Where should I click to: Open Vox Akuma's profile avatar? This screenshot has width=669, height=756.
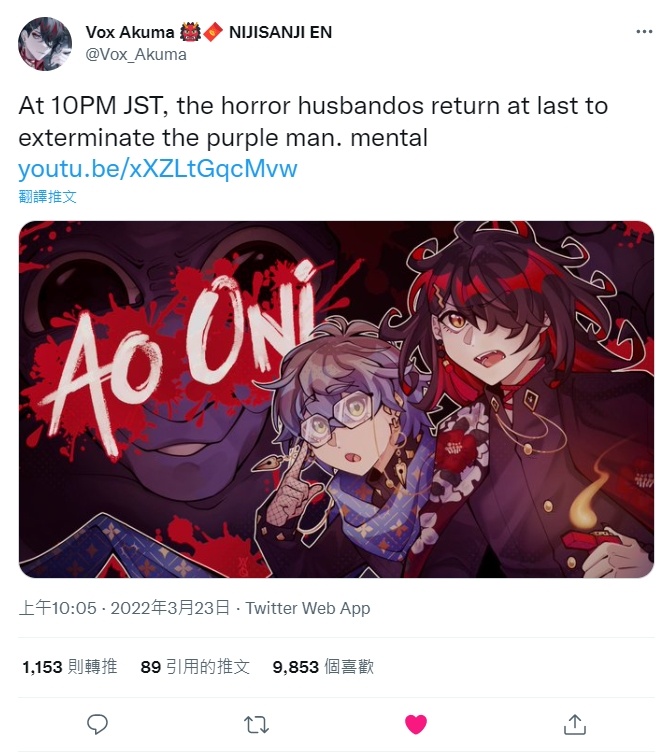45,44
